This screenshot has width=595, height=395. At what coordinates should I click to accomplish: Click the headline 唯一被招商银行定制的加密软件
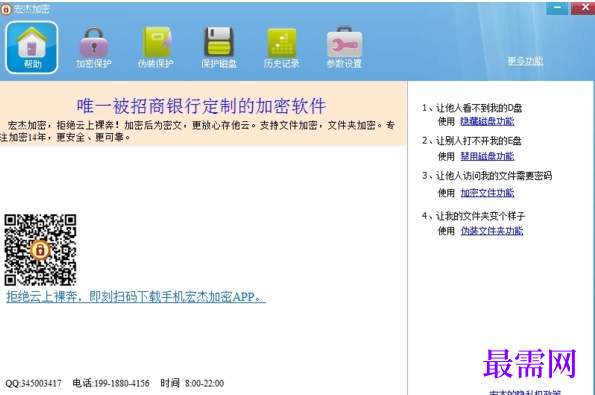tap(201, 106)
